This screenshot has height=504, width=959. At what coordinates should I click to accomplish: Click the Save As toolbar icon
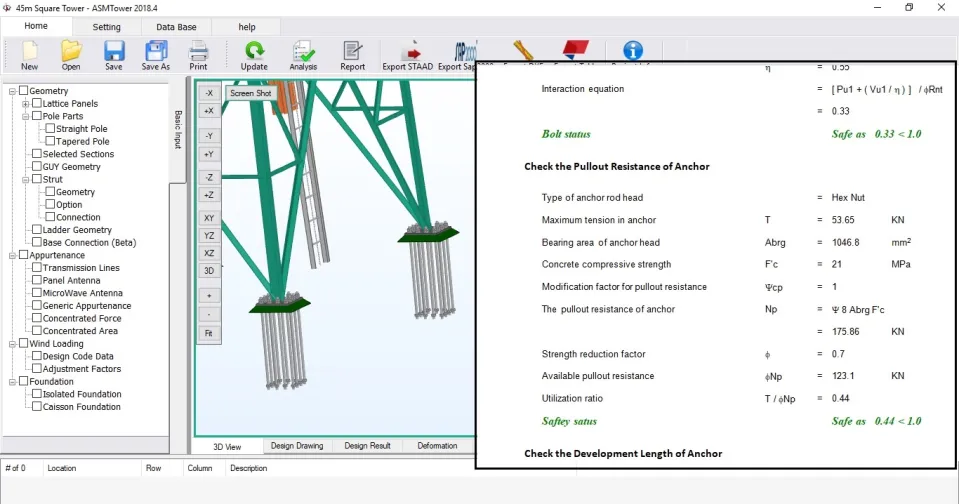(156, 51)
